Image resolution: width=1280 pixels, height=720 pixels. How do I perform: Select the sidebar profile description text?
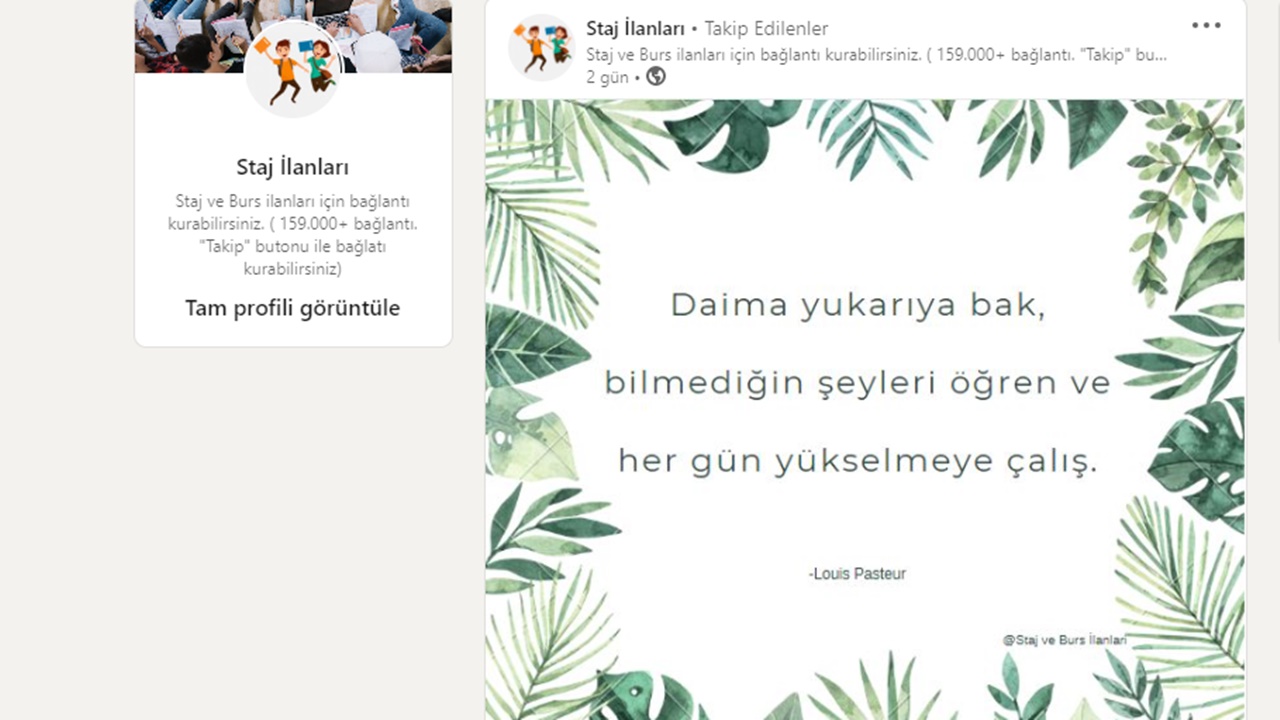(x=293, y=235)
